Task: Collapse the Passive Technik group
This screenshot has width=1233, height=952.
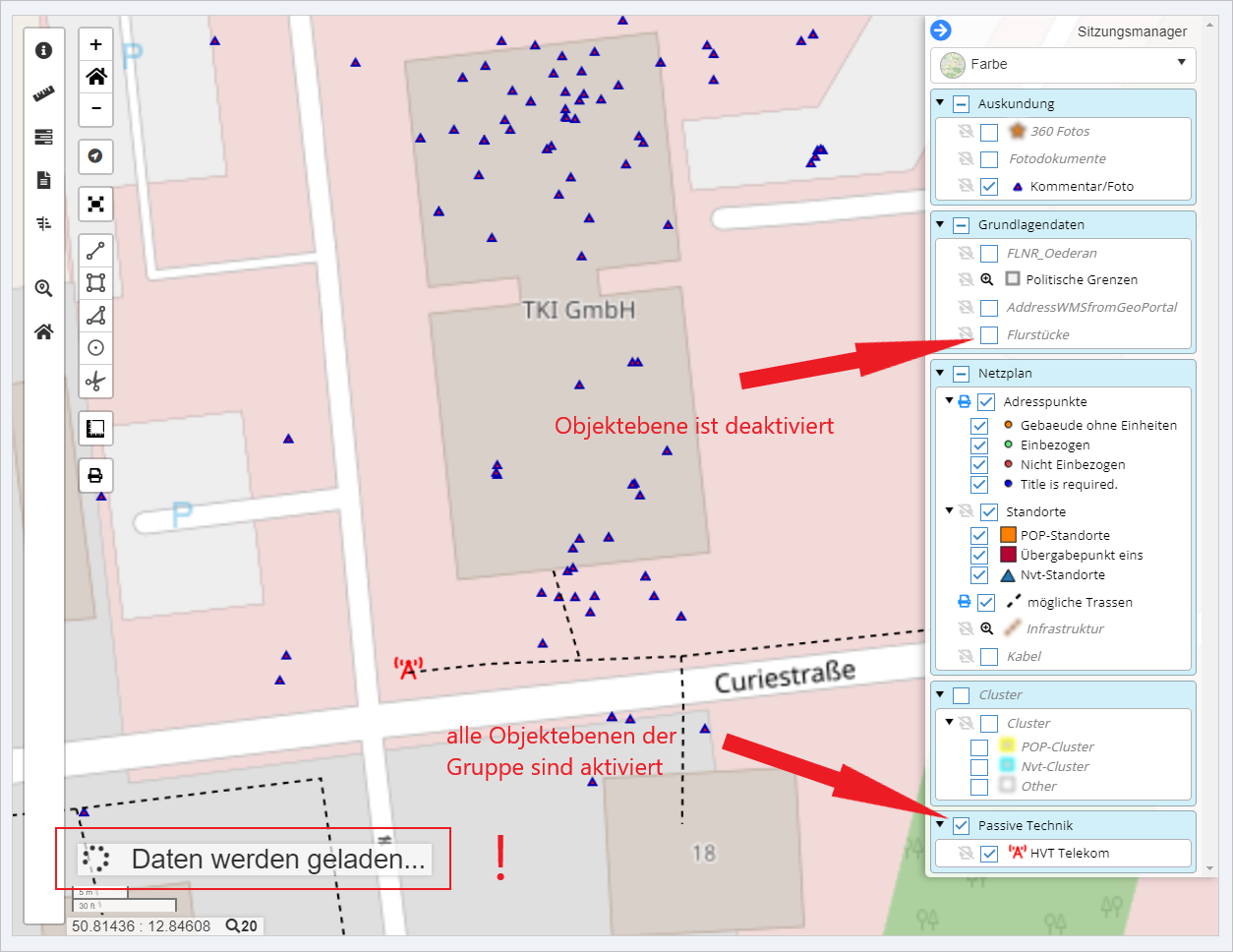Action: click(940, 825)
